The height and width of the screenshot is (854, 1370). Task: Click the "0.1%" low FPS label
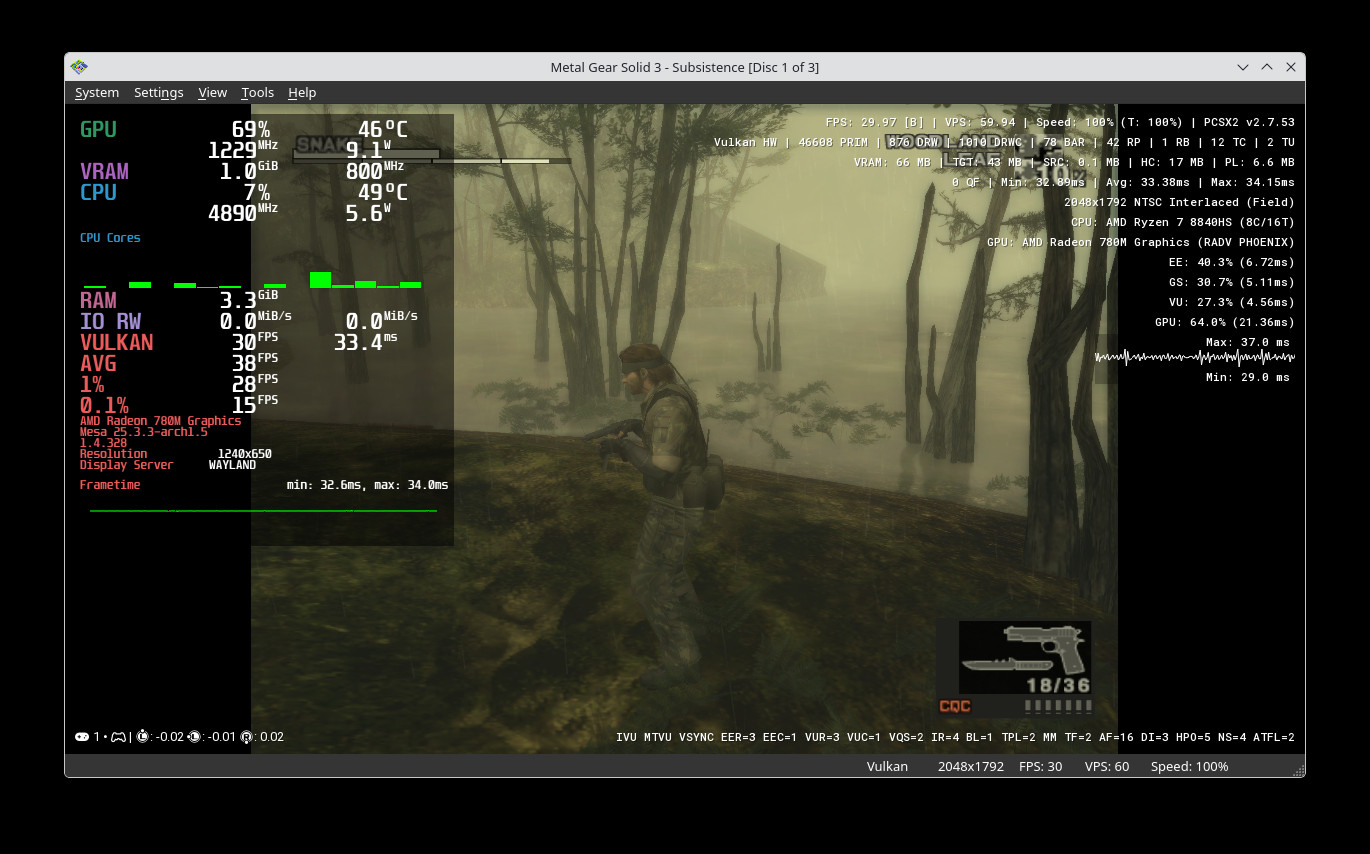[x=104, y=405]
